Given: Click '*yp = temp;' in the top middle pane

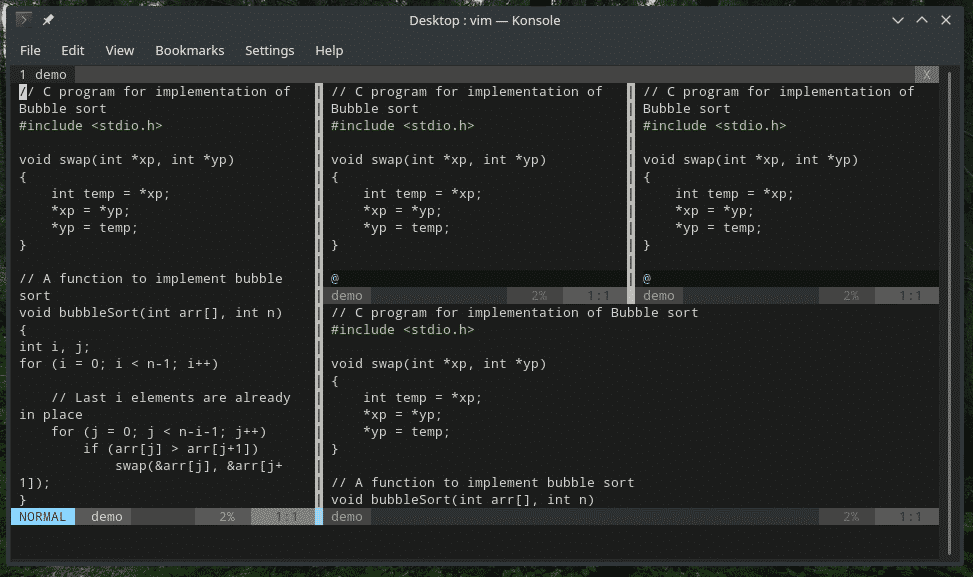Looking at the screenshot, I should click(406, 228).
